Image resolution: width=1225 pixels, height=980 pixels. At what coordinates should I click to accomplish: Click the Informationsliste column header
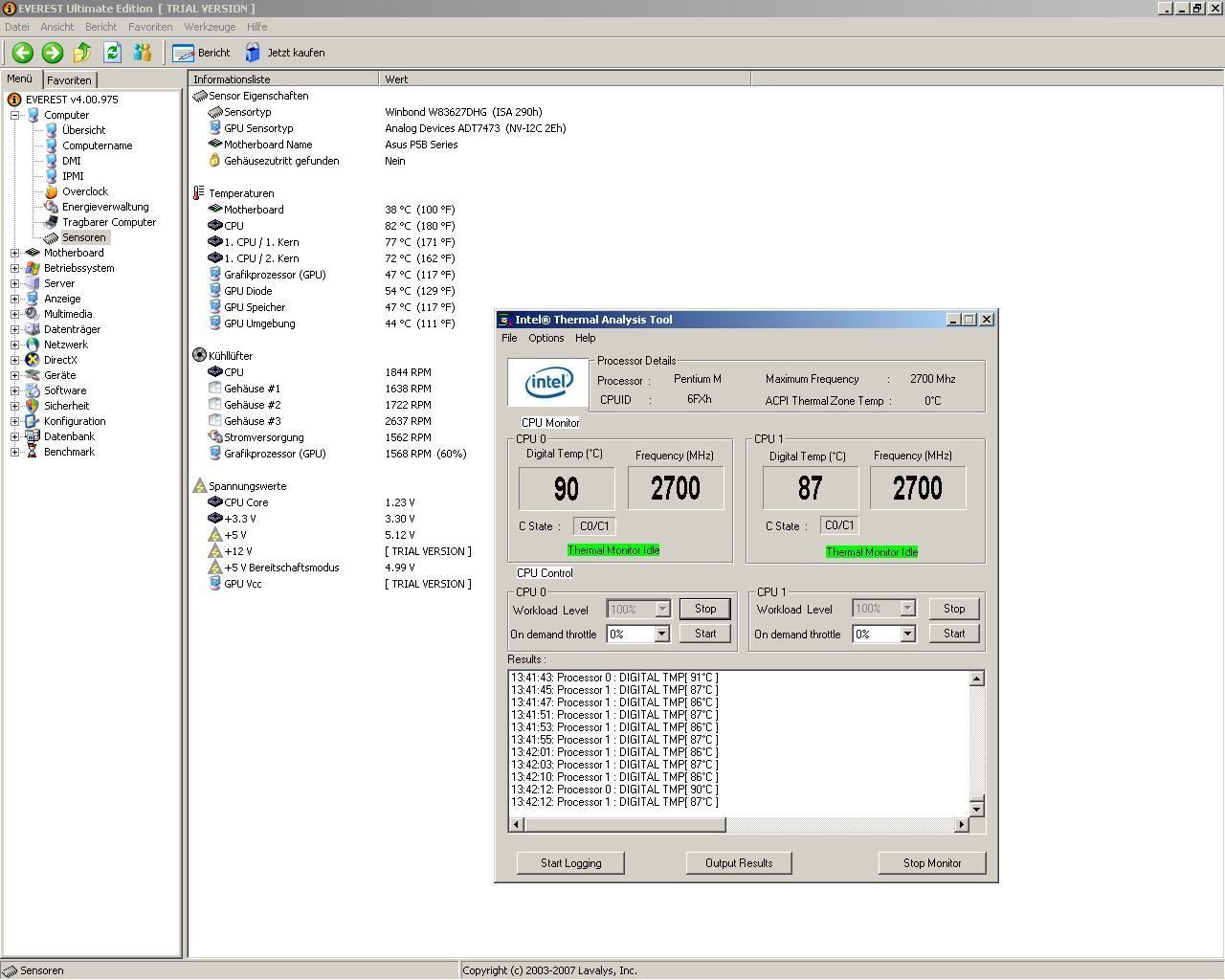(284, 79)
